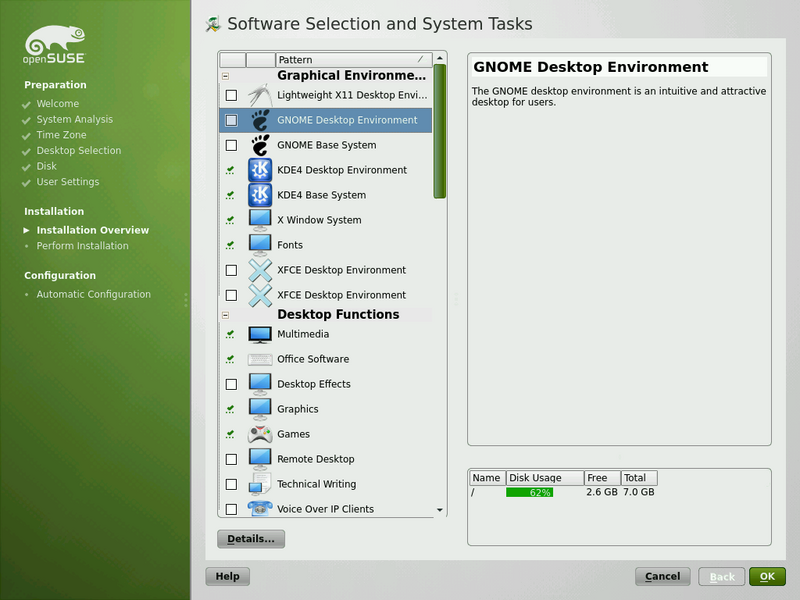800x600 pixels.
Task: Collapse the Graphical Environments group
Action: click(226, 77)
